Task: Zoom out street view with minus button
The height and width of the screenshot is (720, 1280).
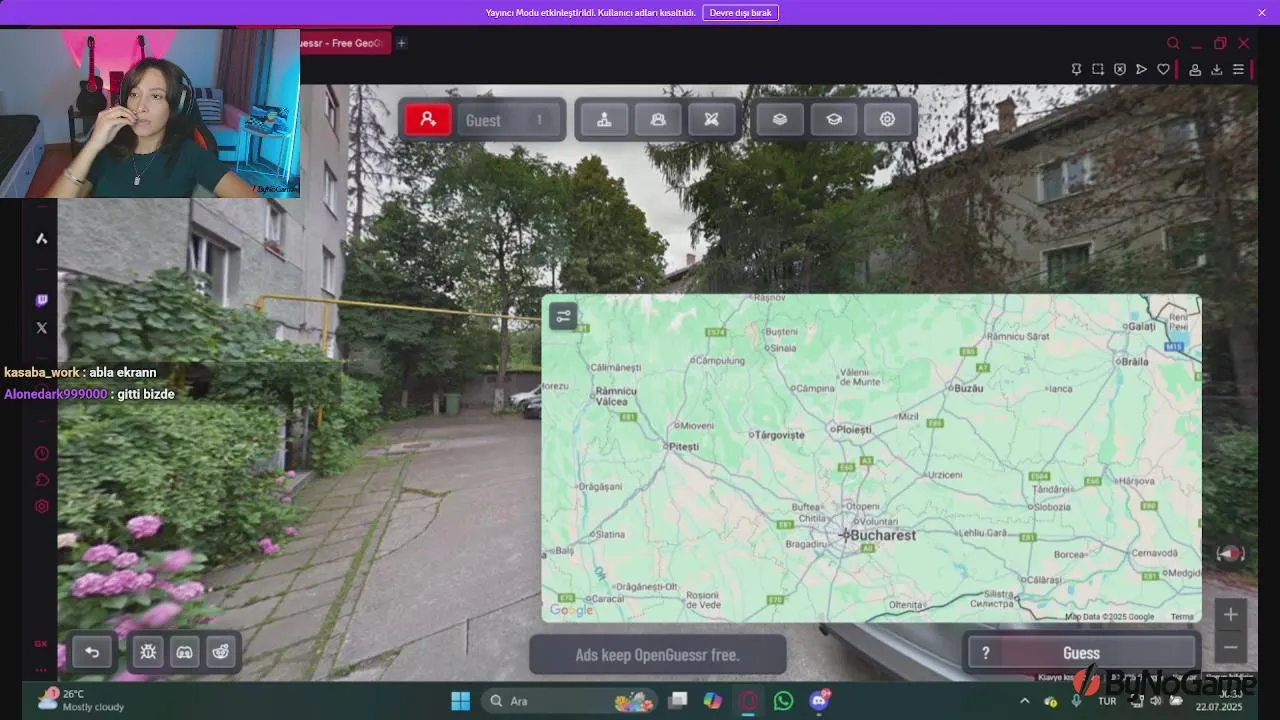Action: [1231, 647]
